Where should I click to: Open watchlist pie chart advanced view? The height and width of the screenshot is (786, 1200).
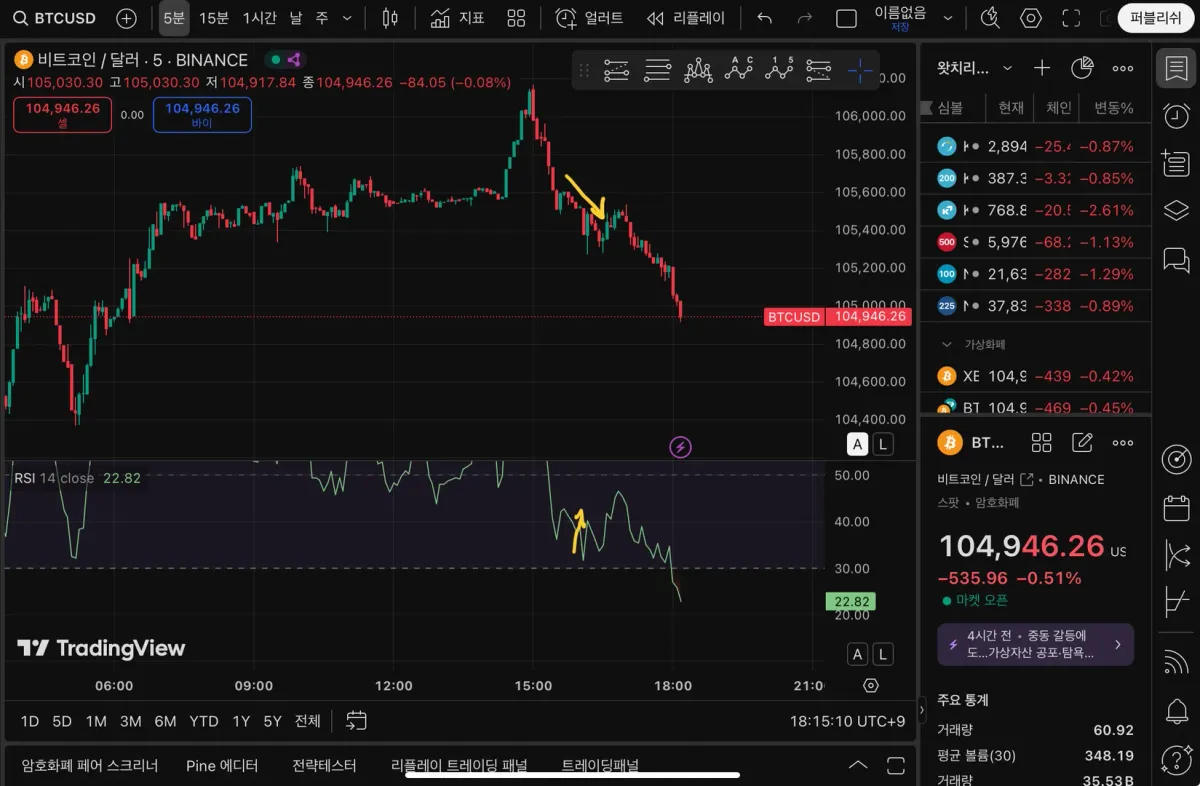[x=1082, y=68]
